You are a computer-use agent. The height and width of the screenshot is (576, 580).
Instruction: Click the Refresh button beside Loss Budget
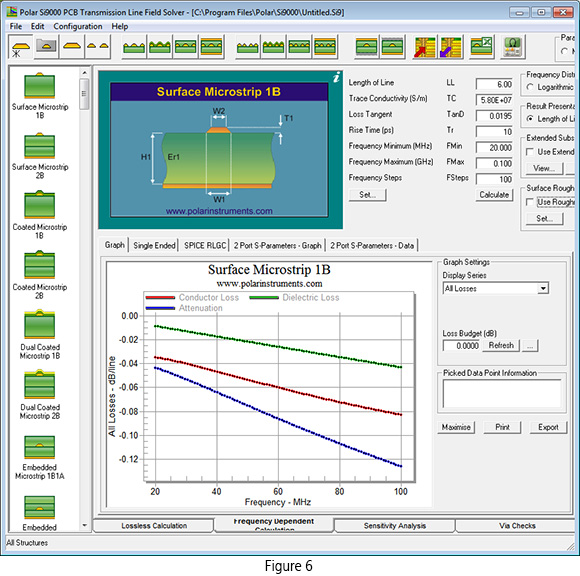pyautogui.click(x=501, y=346)
